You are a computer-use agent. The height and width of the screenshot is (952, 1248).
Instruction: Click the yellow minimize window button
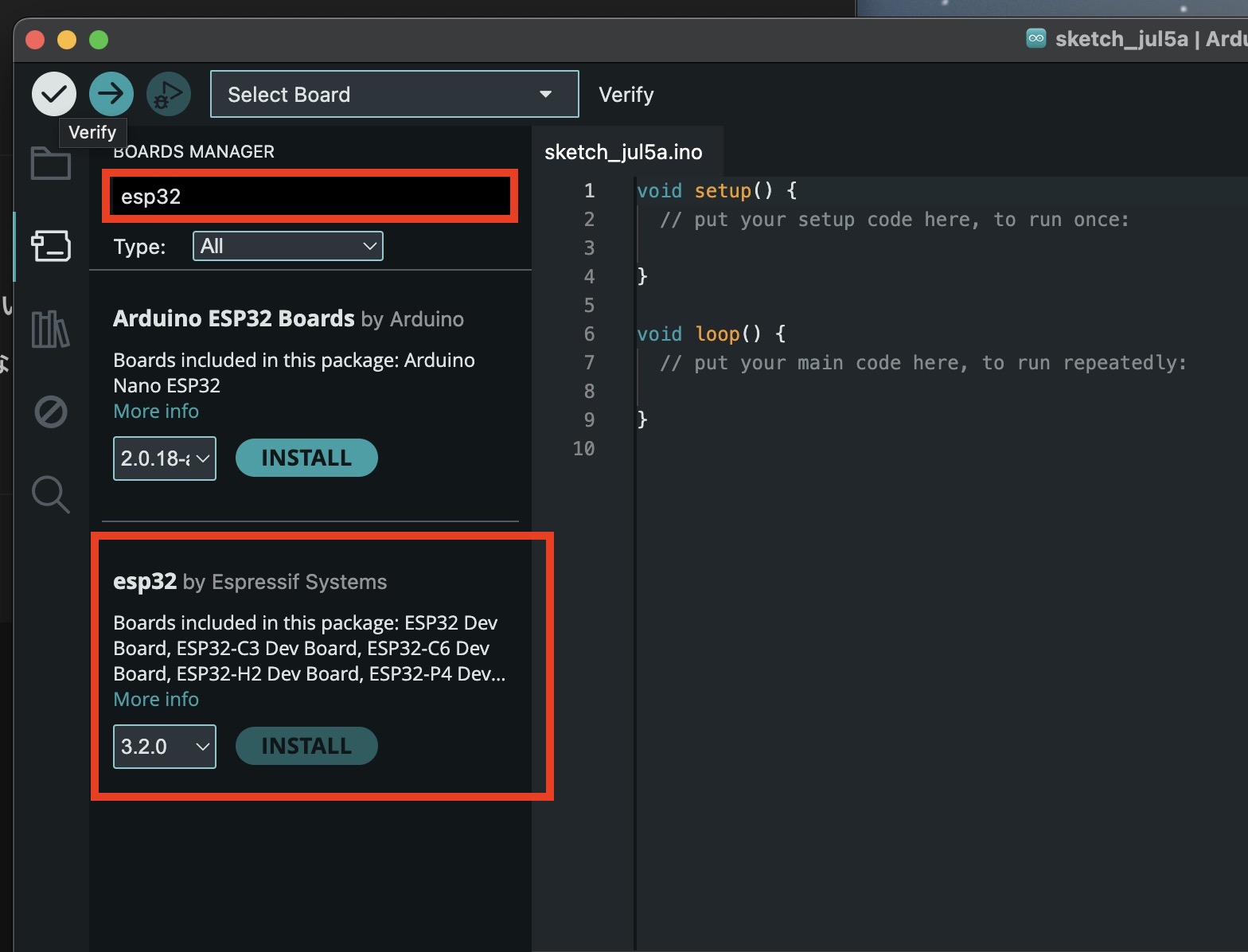point(67,39)
